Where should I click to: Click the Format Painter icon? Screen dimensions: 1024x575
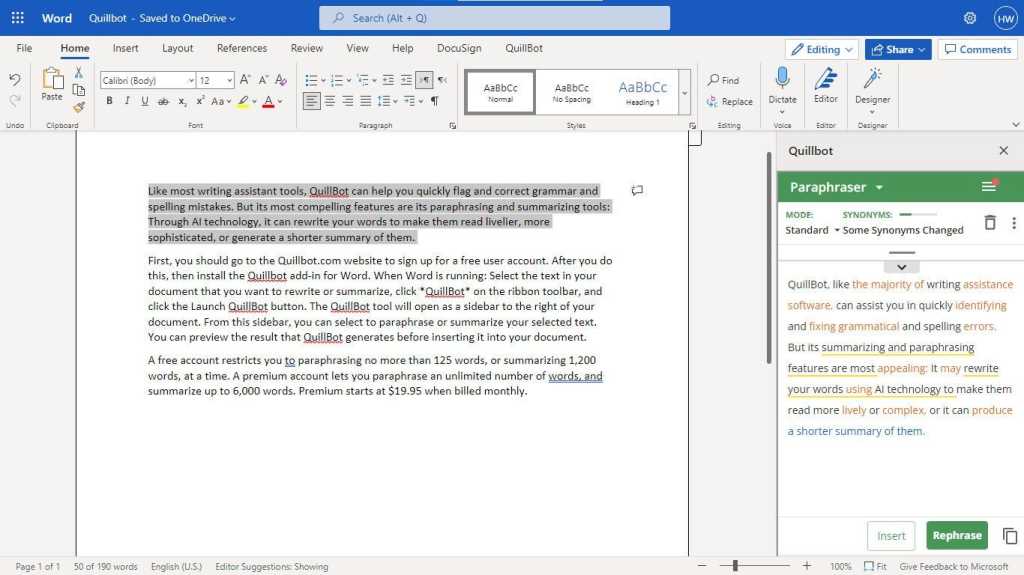click(x=79, y=106)
